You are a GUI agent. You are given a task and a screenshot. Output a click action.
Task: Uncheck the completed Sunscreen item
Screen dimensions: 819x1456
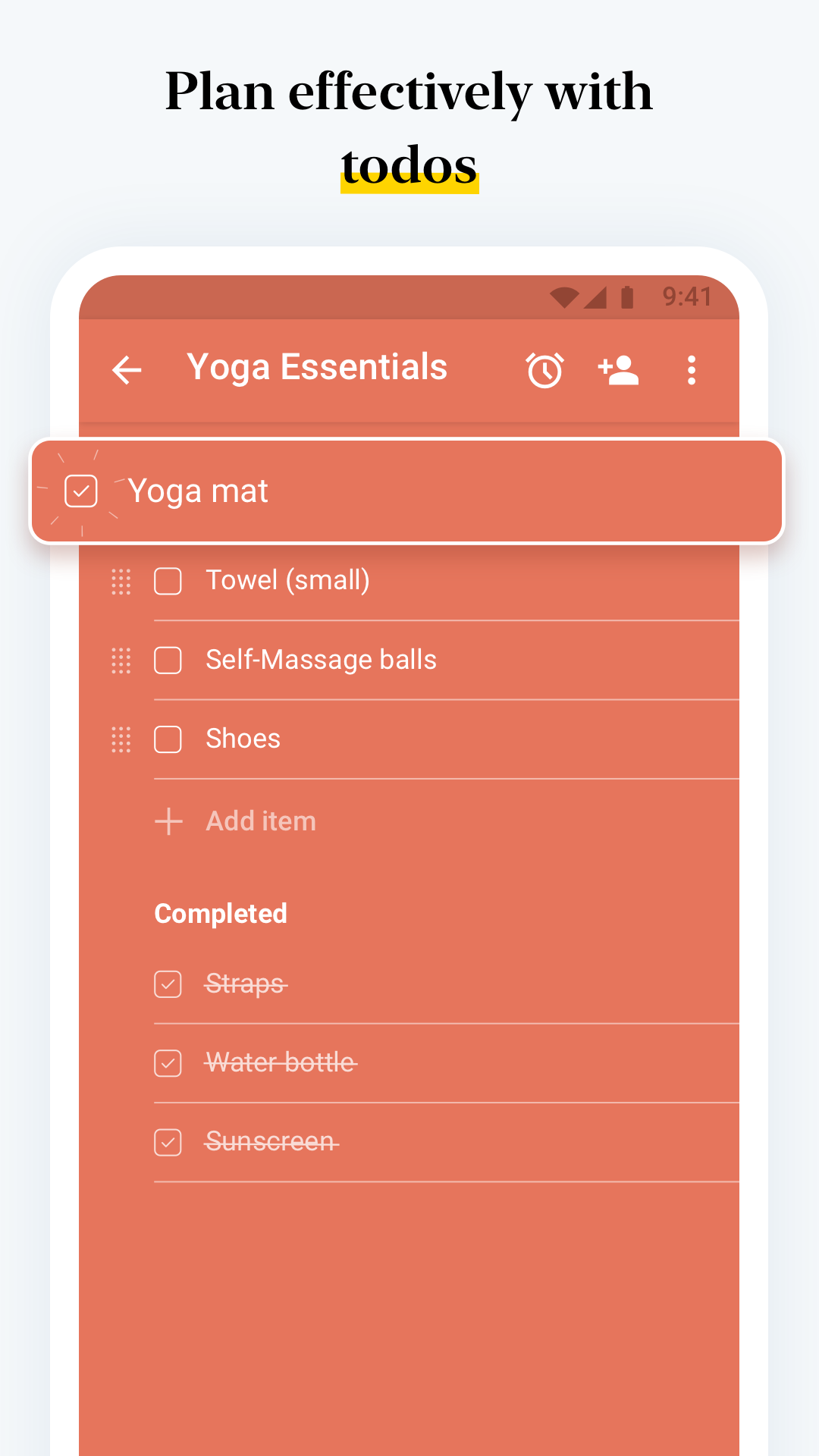point(168,1141)
